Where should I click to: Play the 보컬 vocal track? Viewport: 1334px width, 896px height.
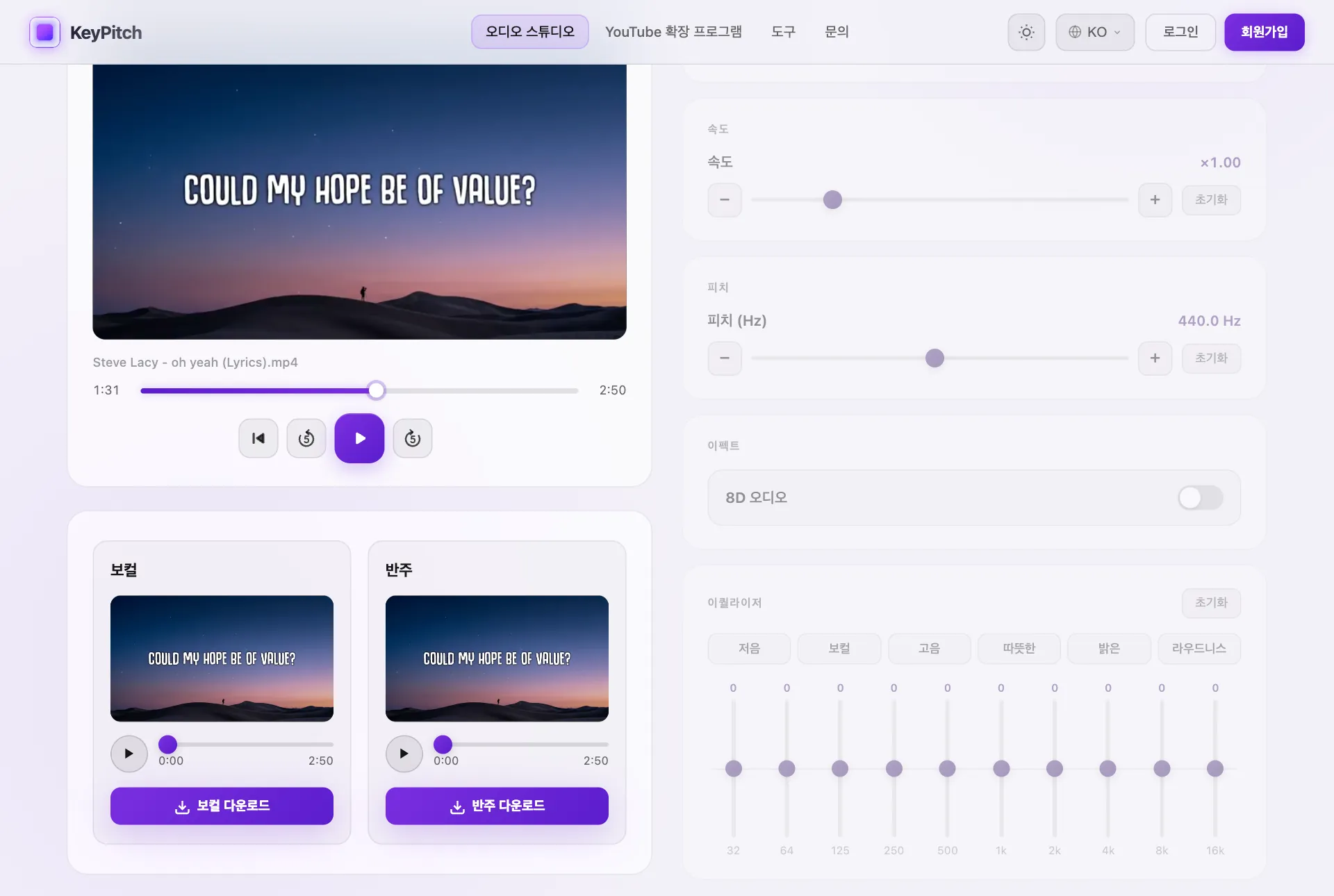129,754
